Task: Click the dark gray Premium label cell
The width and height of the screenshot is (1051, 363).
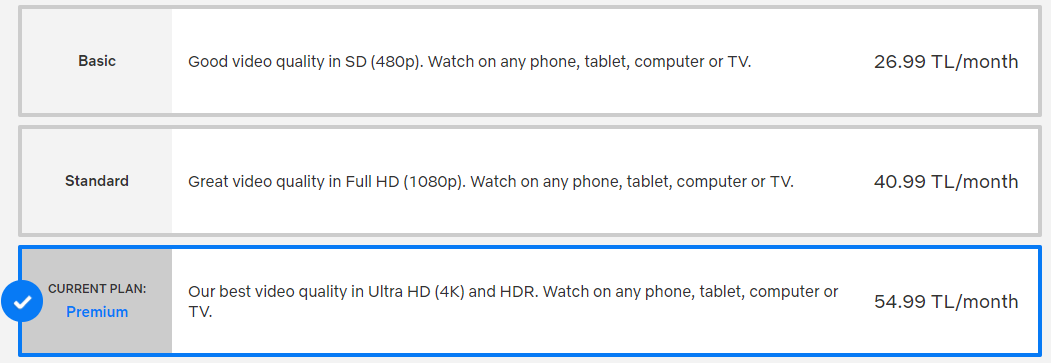Action: (97, 301)
